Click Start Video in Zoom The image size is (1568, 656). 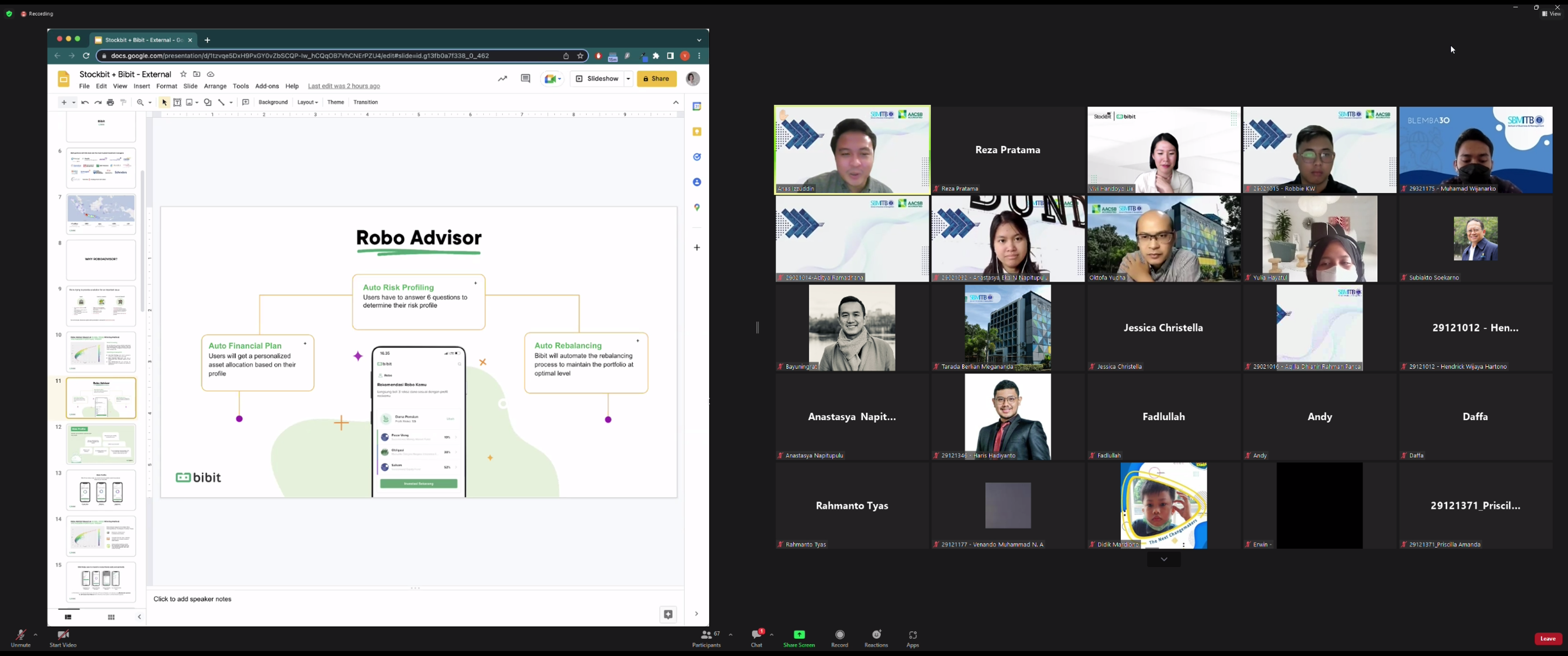click(x=63, y=638)
